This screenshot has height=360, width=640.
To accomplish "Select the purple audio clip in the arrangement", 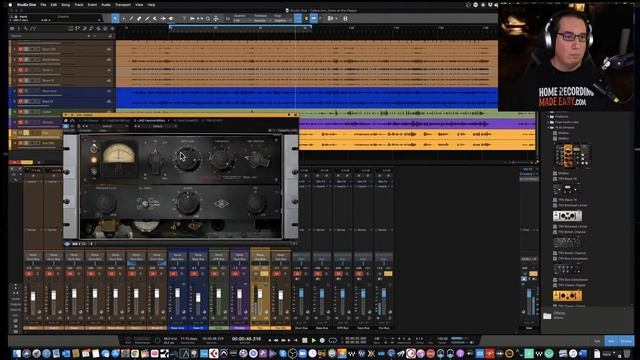I will [417, 123].
